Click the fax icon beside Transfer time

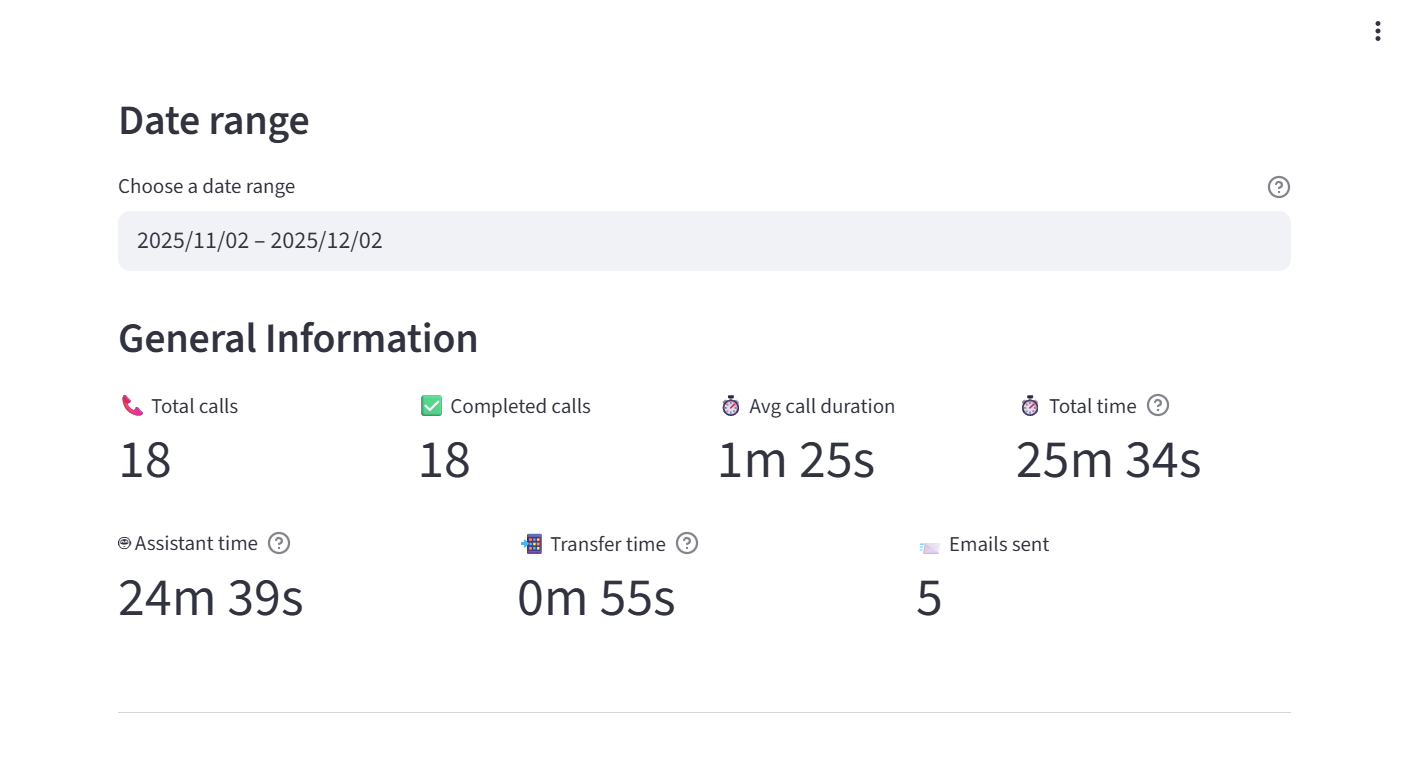(531, 544)
